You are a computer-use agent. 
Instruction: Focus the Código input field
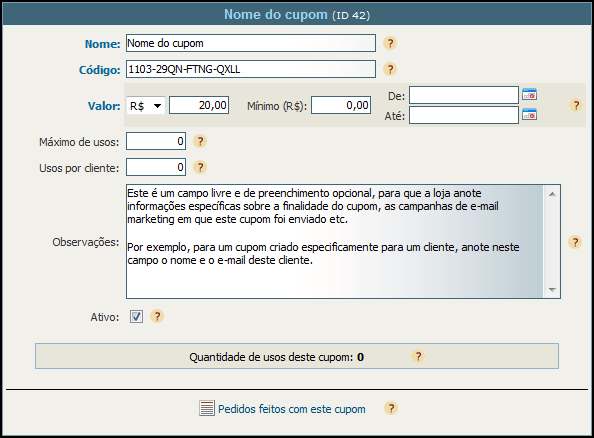[x=251, y=69]
